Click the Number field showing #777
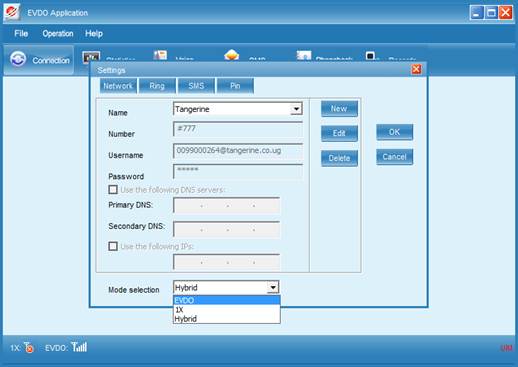This screenshot has height=367, width=518. click(x=238, y=129)
